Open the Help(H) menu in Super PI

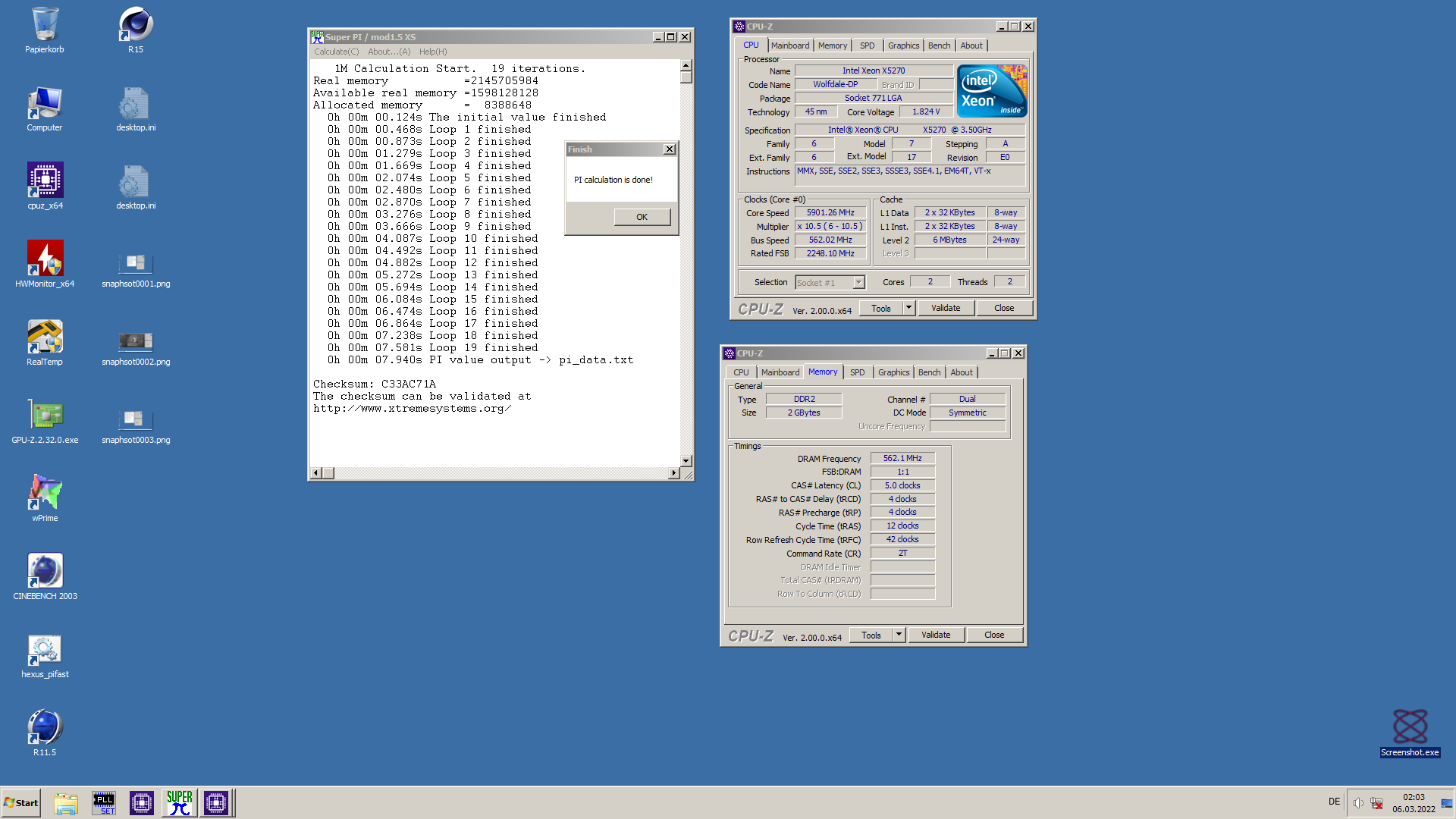(433, 52)
